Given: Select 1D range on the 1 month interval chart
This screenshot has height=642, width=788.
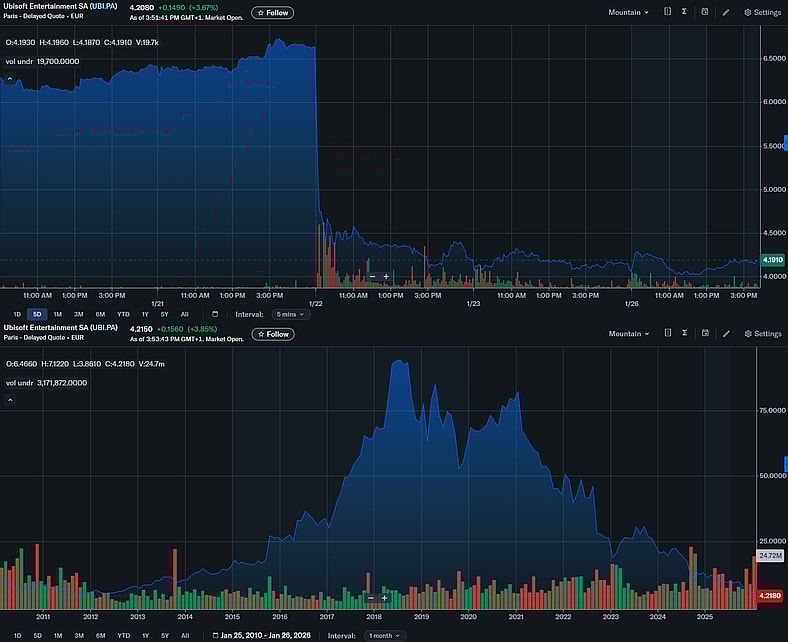Looking at the screenshot, I should [18, 635].
